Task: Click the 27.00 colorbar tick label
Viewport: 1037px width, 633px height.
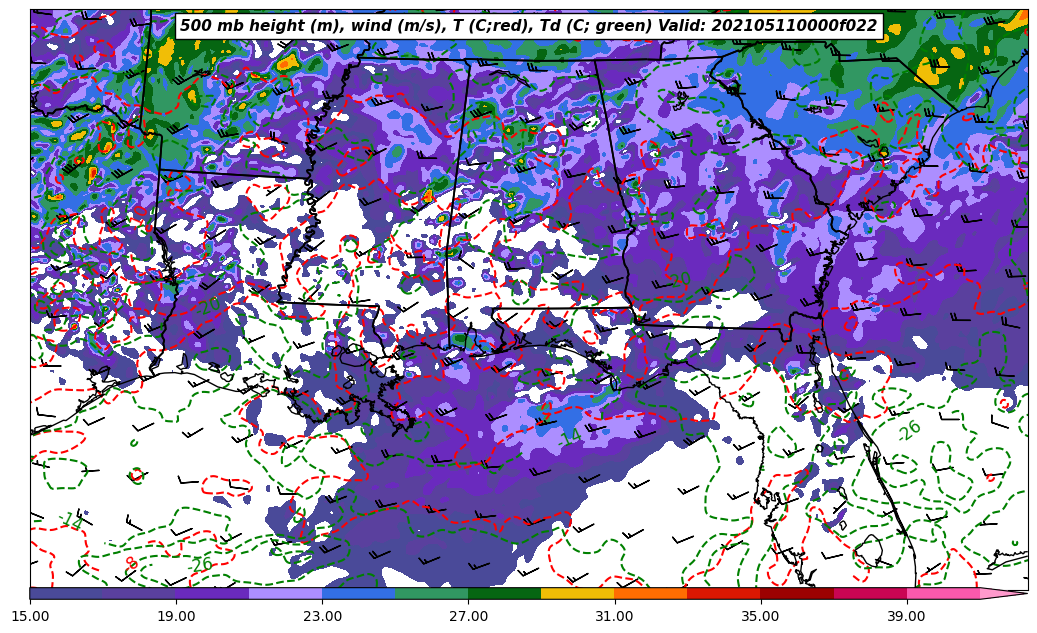Action: (x=468, y=616)
